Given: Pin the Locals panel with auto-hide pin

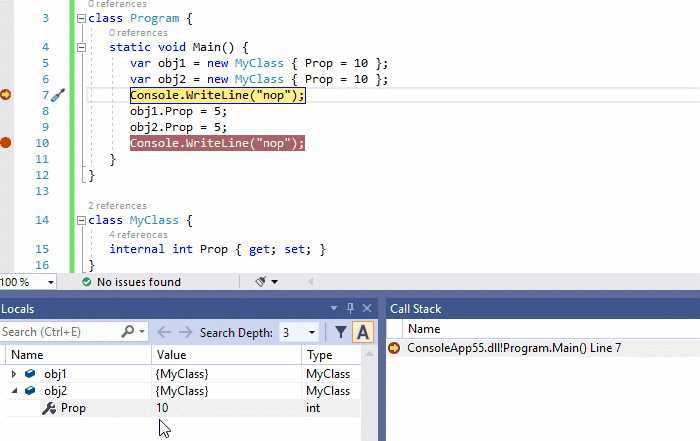Looking at the screenshot, I should tap(350, 308).
